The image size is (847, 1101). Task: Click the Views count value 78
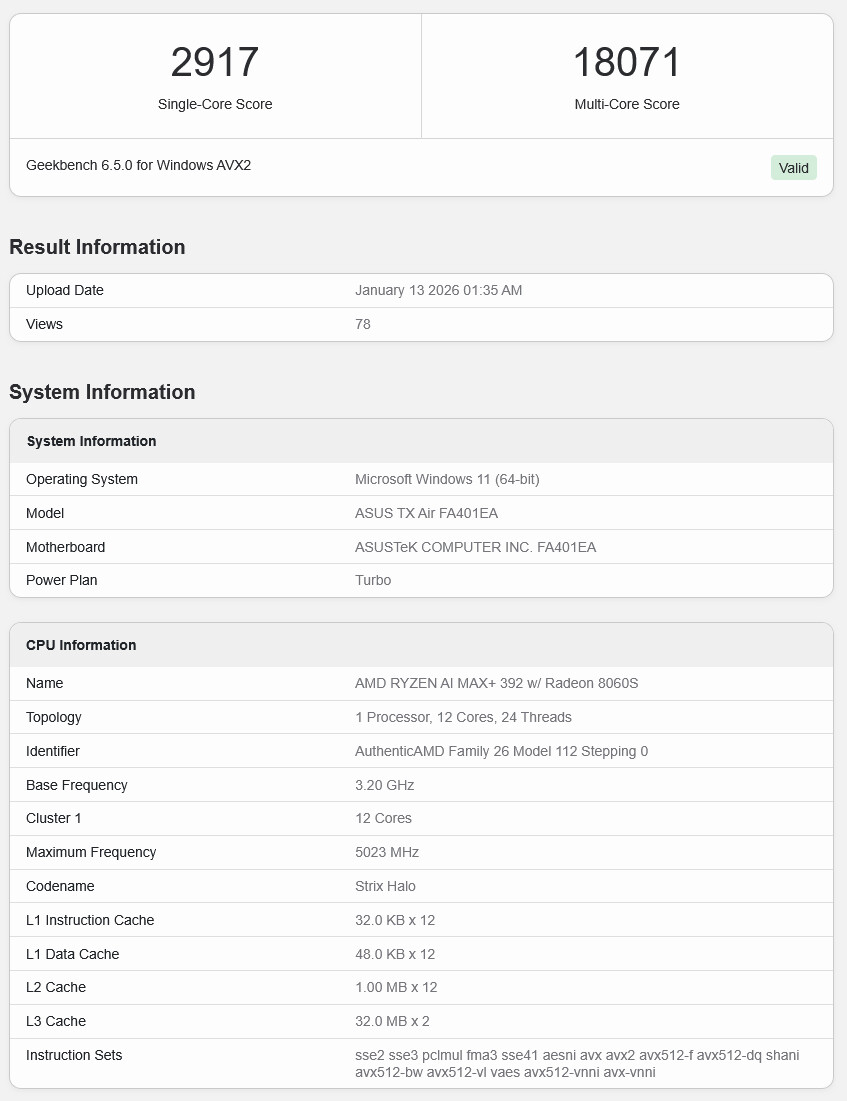point(363,324)
